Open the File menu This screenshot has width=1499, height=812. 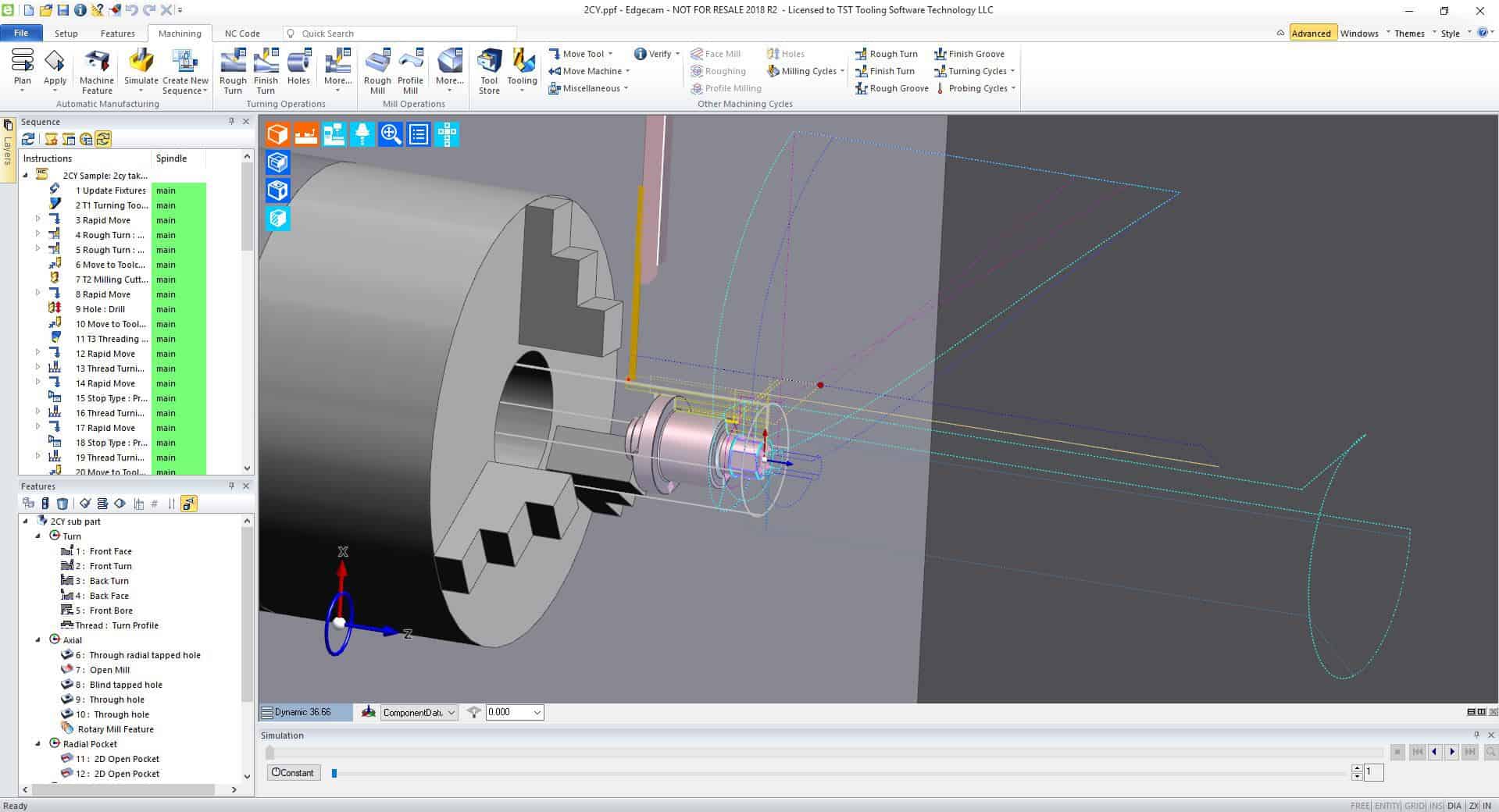click(x=21, y=33)
